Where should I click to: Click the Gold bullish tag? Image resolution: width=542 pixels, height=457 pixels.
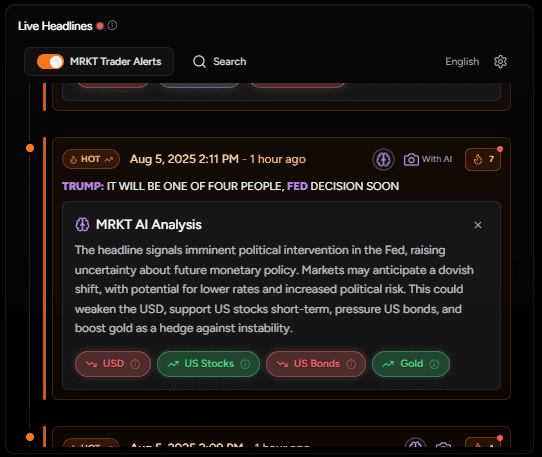point(411,364)
